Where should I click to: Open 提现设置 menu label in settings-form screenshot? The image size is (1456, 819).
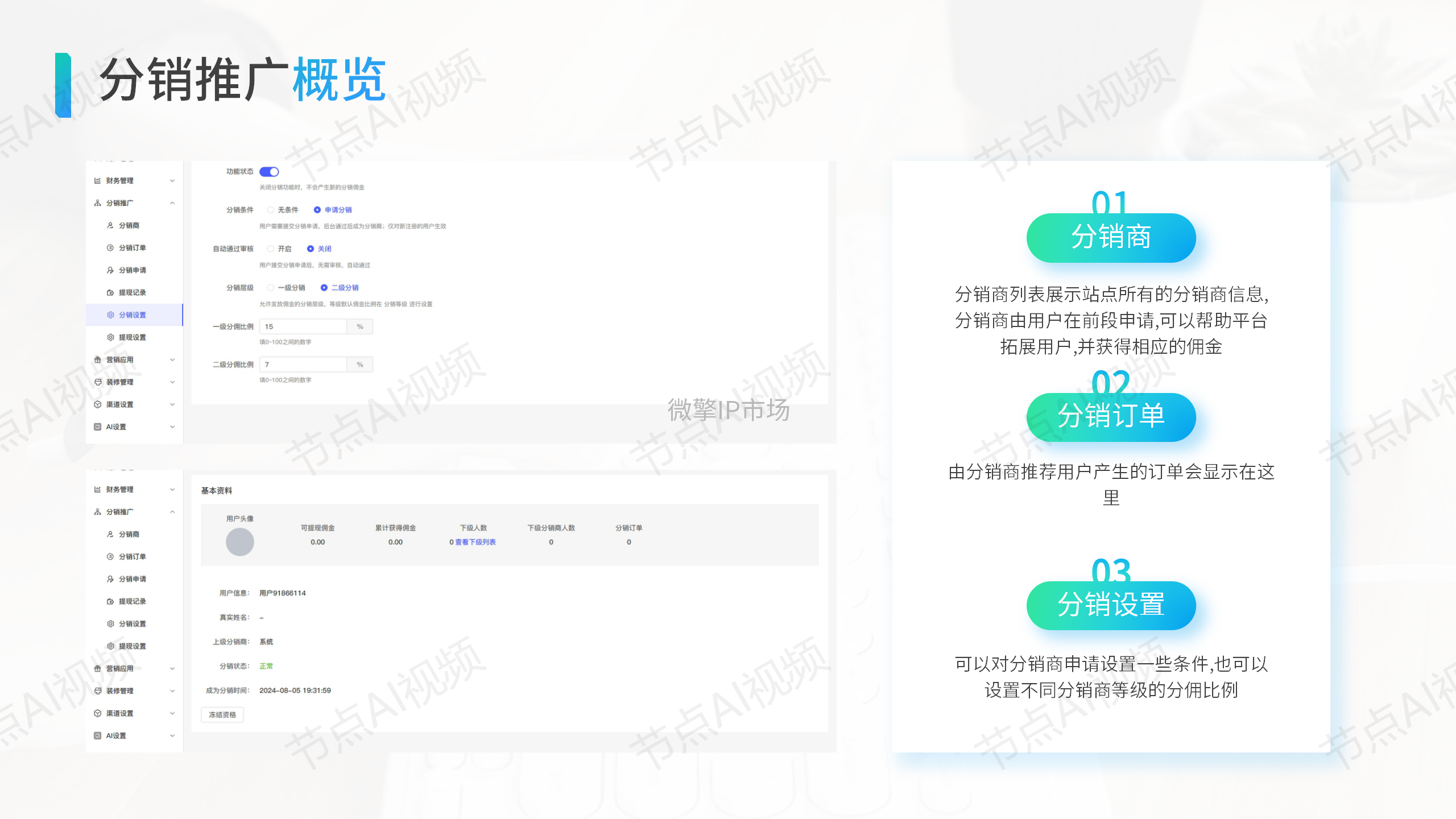pyautogui.click(x=133, y=338)
